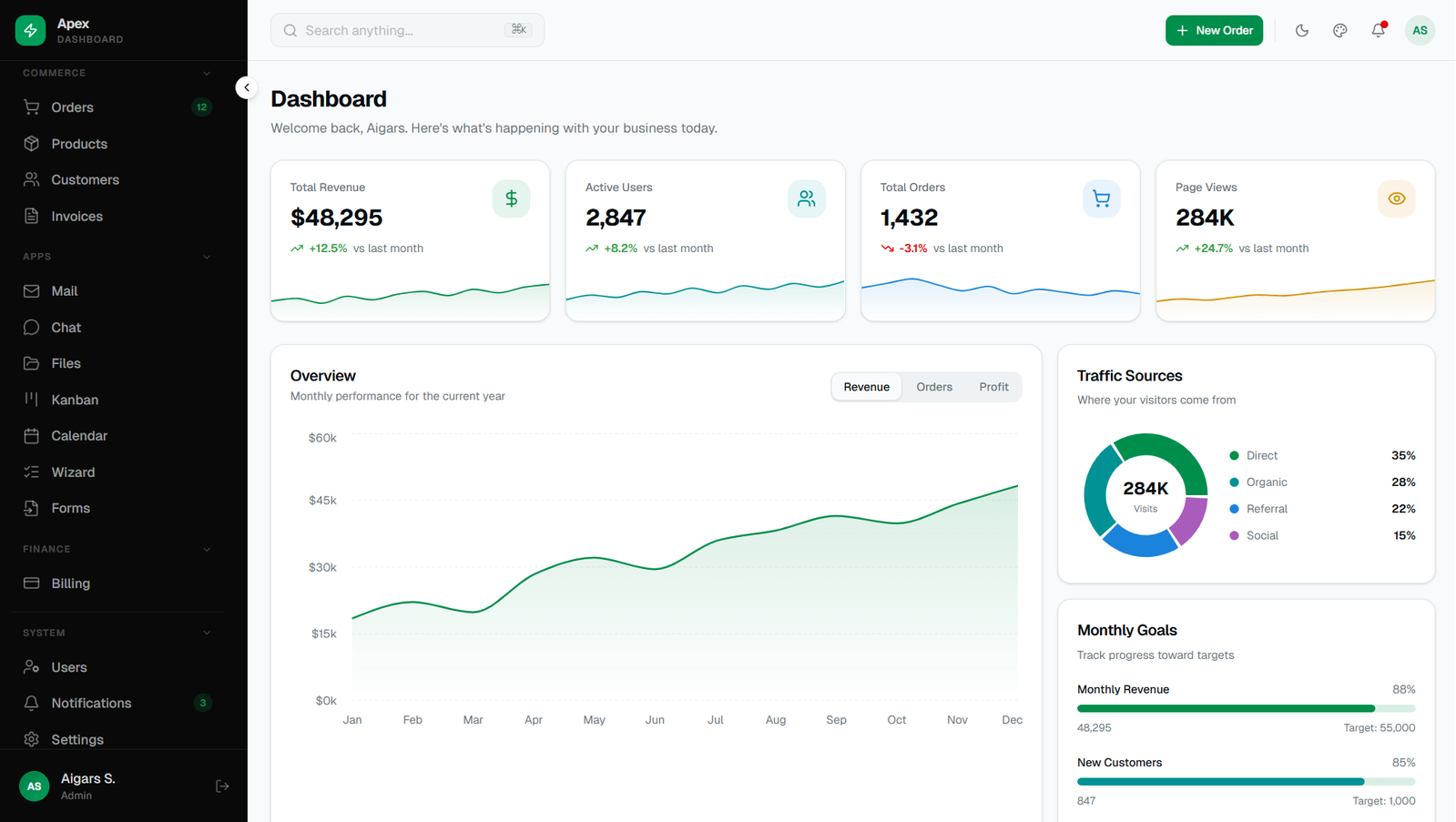Open the header notification bell
Image resolution: width=1456 pixels, height=822 pixels.
[x=1379, y=30]
